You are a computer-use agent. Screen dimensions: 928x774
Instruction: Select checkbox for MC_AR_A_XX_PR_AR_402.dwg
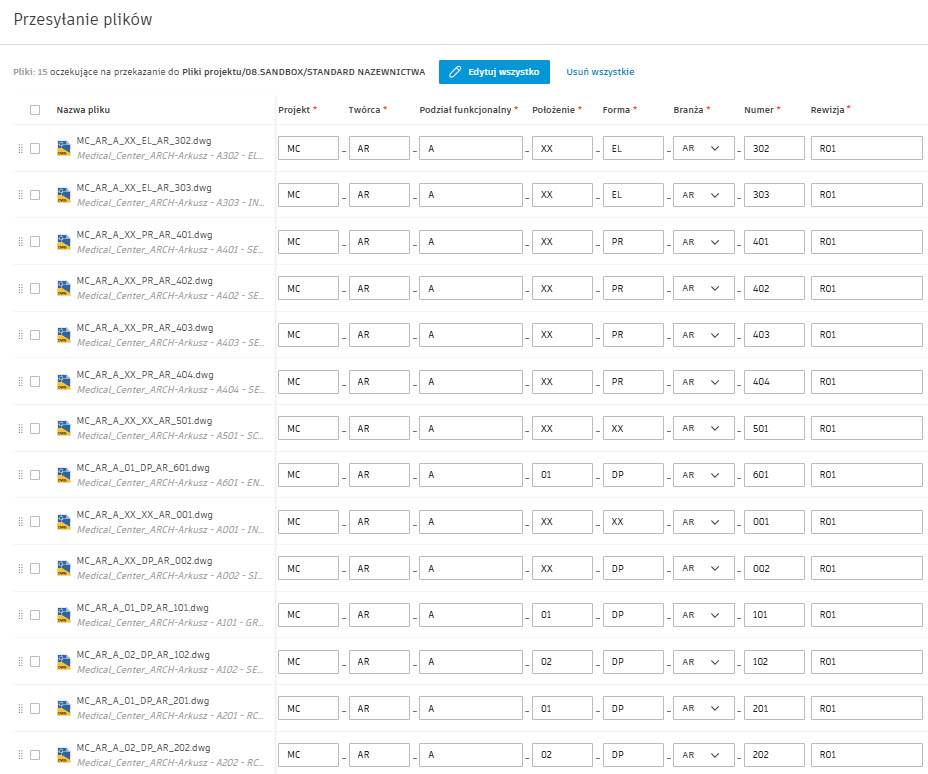[35, 288]
